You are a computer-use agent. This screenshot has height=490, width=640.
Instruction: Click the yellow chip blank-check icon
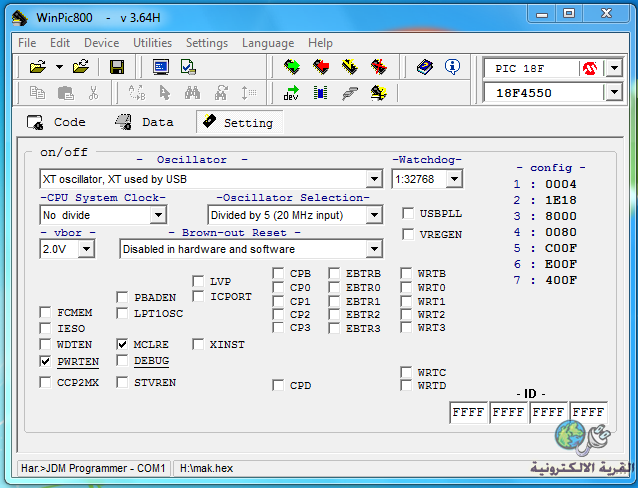coord(378,93)
